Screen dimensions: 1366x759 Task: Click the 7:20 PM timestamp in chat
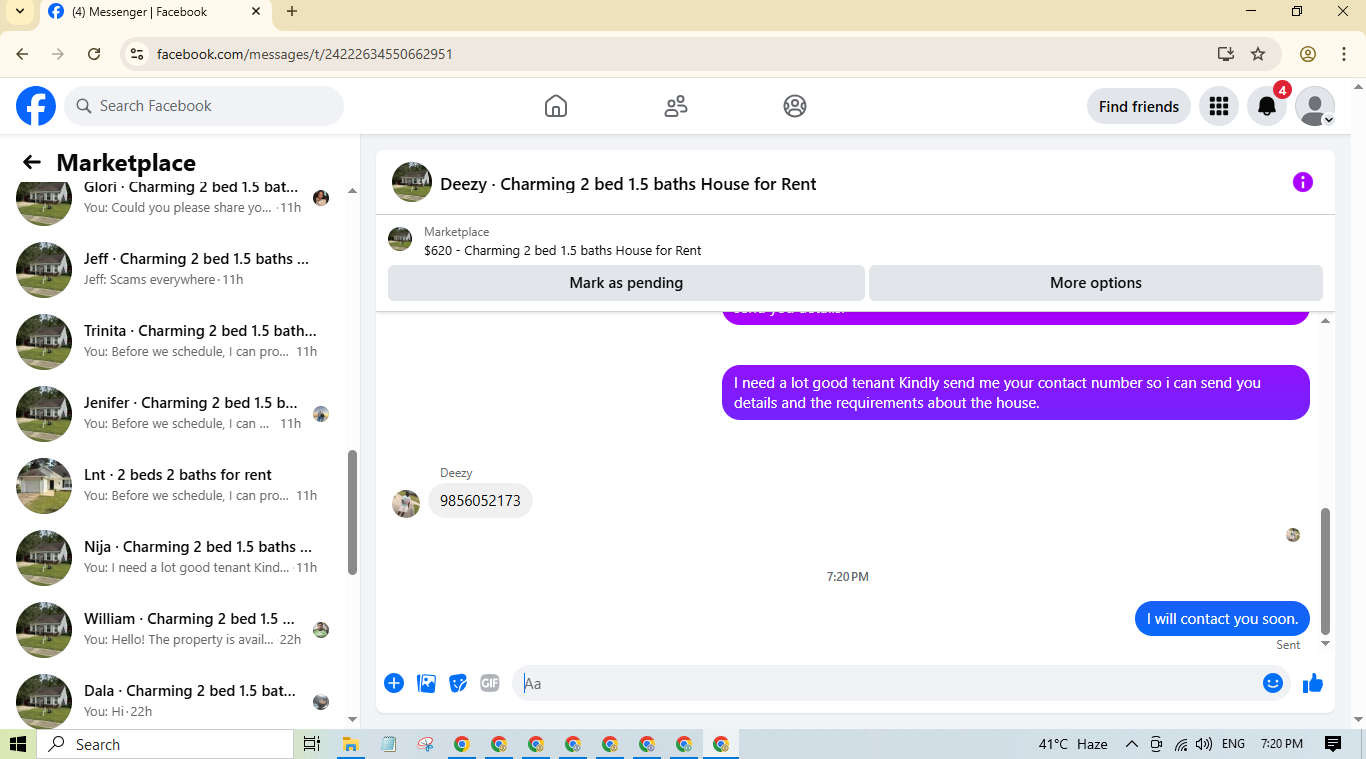click(x=847, y=577)
